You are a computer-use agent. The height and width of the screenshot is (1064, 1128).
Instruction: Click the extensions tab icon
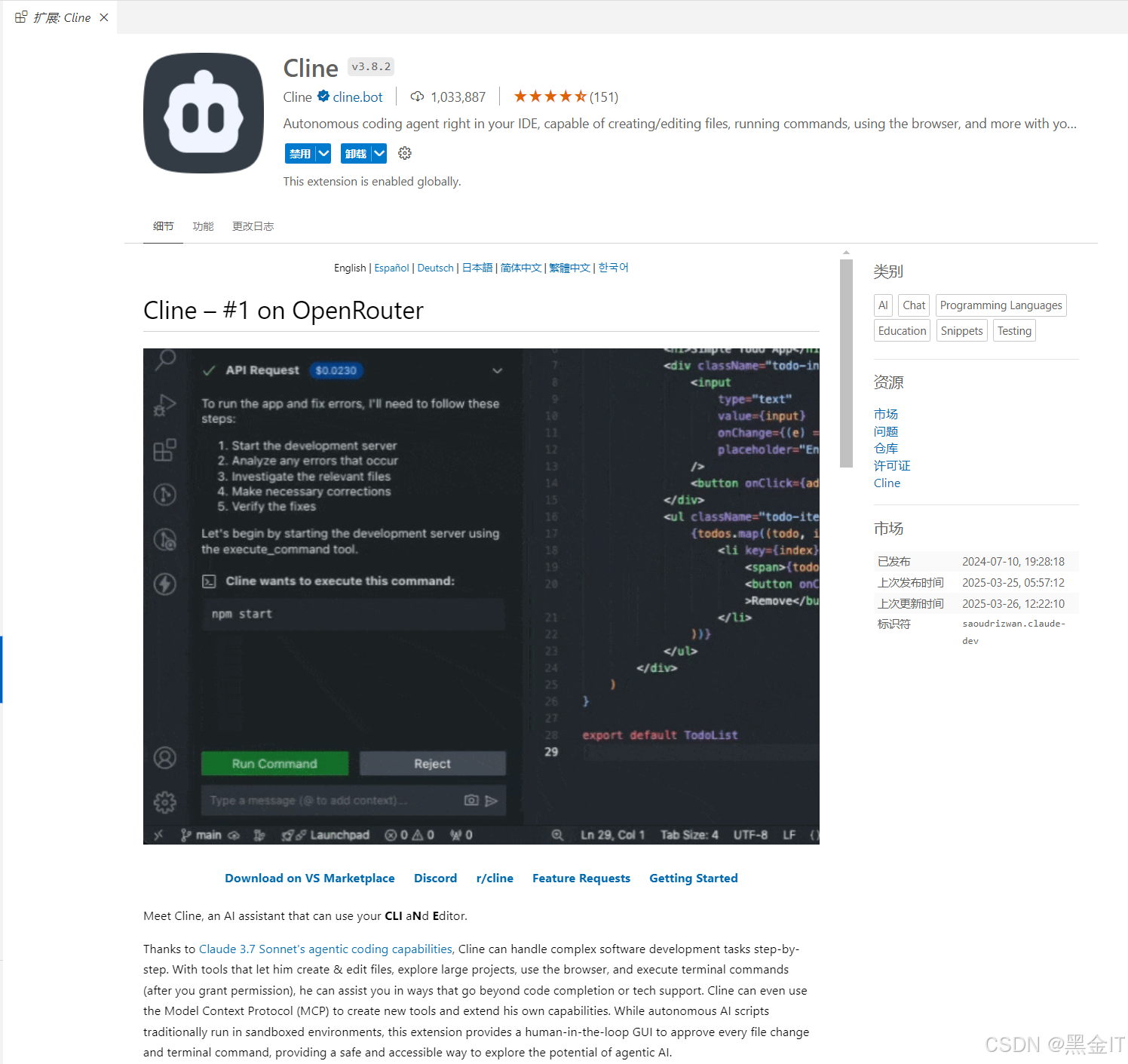(21, 17)
